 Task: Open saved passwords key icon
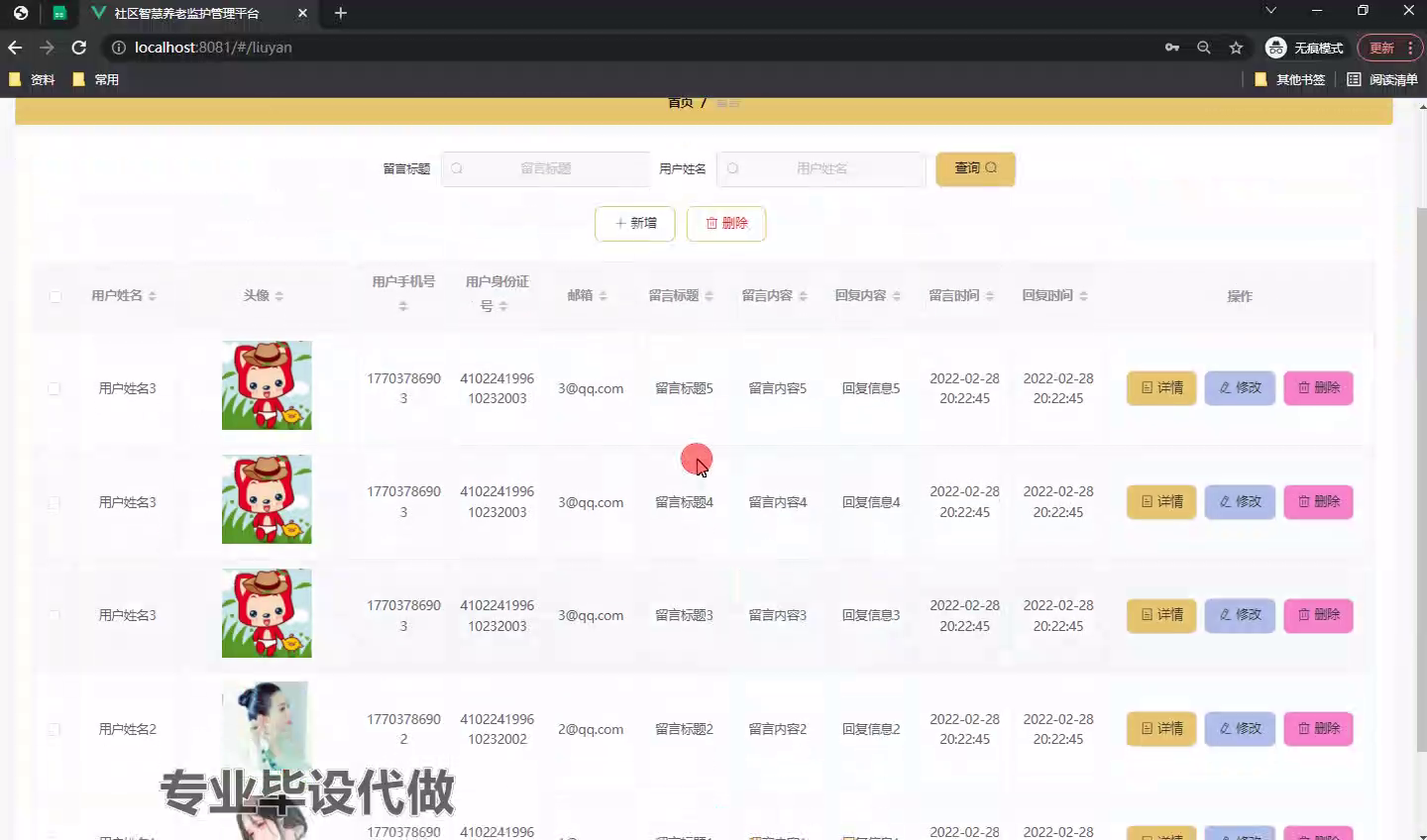(x=1172, y=48)
